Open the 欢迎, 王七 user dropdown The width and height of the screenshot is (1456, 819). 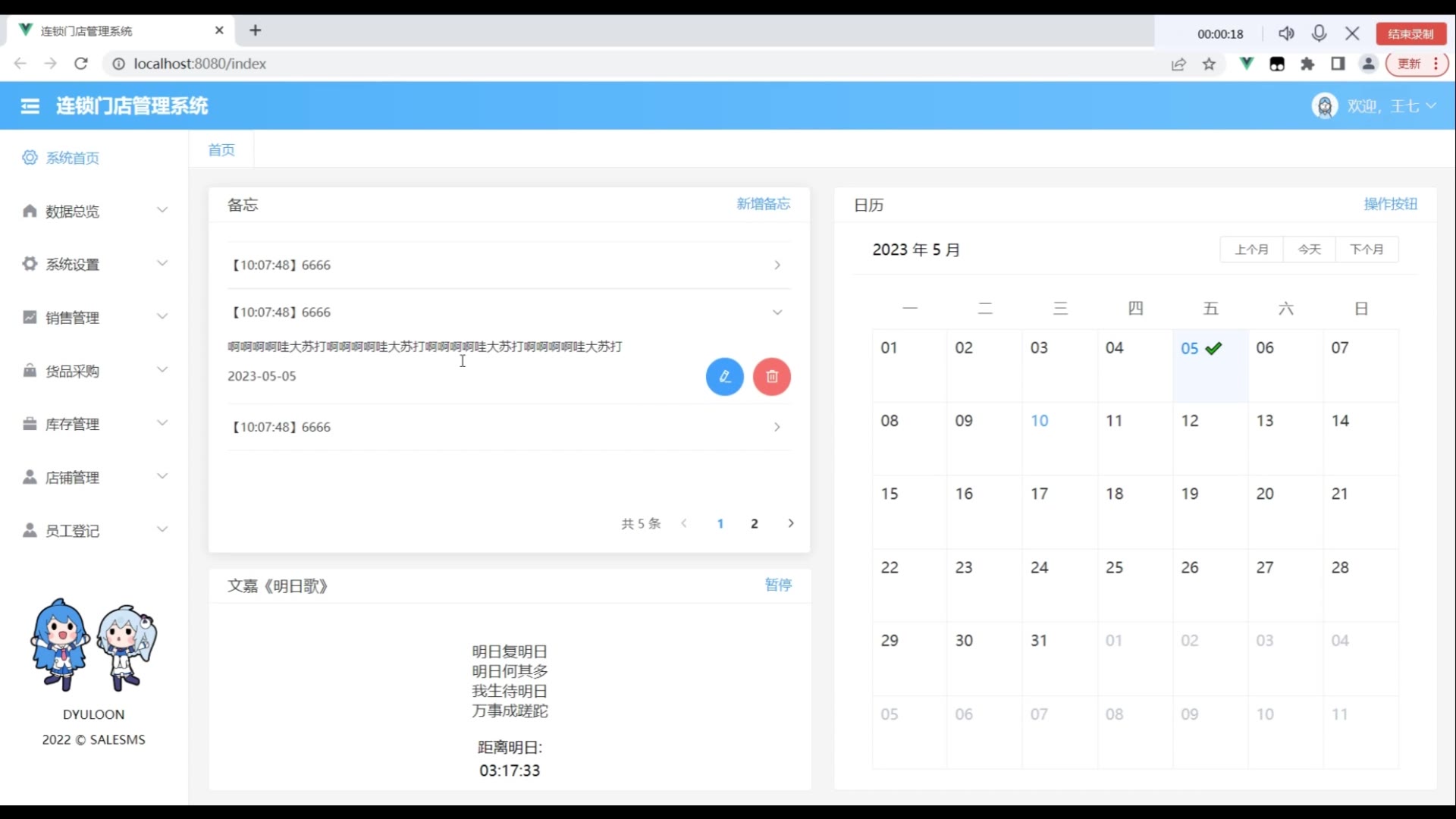pyautogui.click(x=1391, y=106)
